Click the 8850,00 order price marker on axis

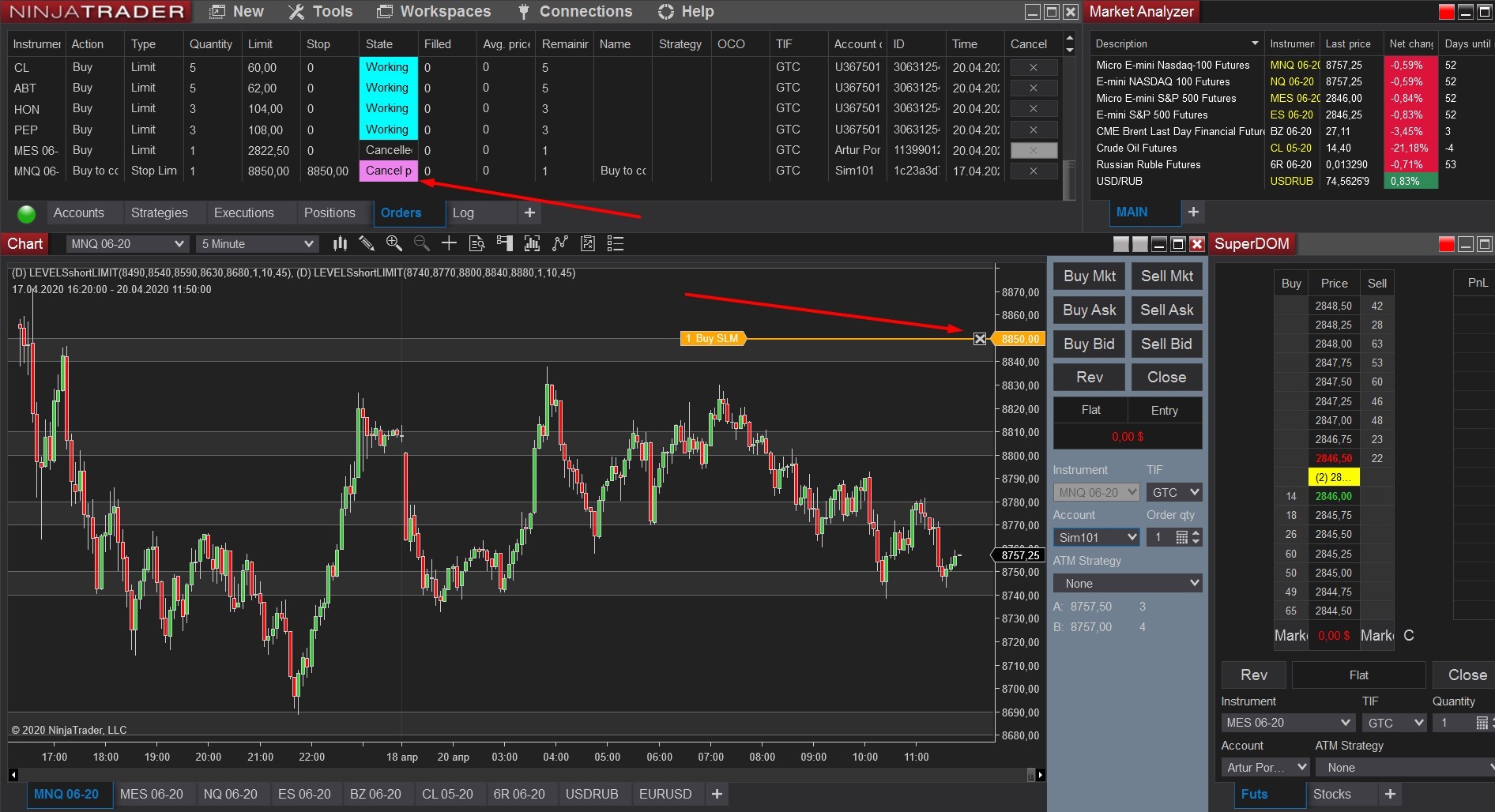click(1019, 339)
